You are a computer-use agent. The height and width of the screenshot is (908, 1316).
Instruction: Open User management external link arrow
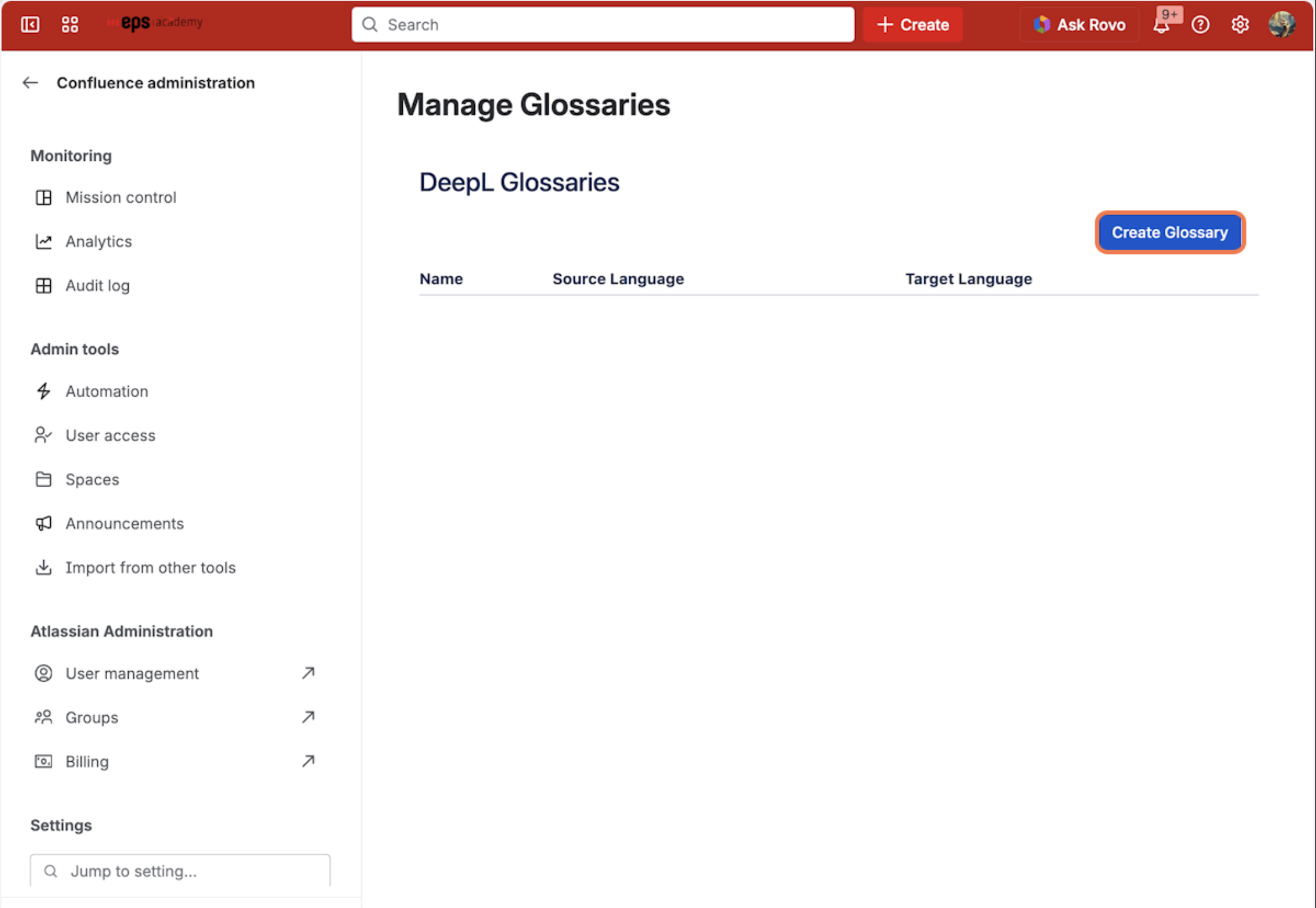[x=308, y=673]
